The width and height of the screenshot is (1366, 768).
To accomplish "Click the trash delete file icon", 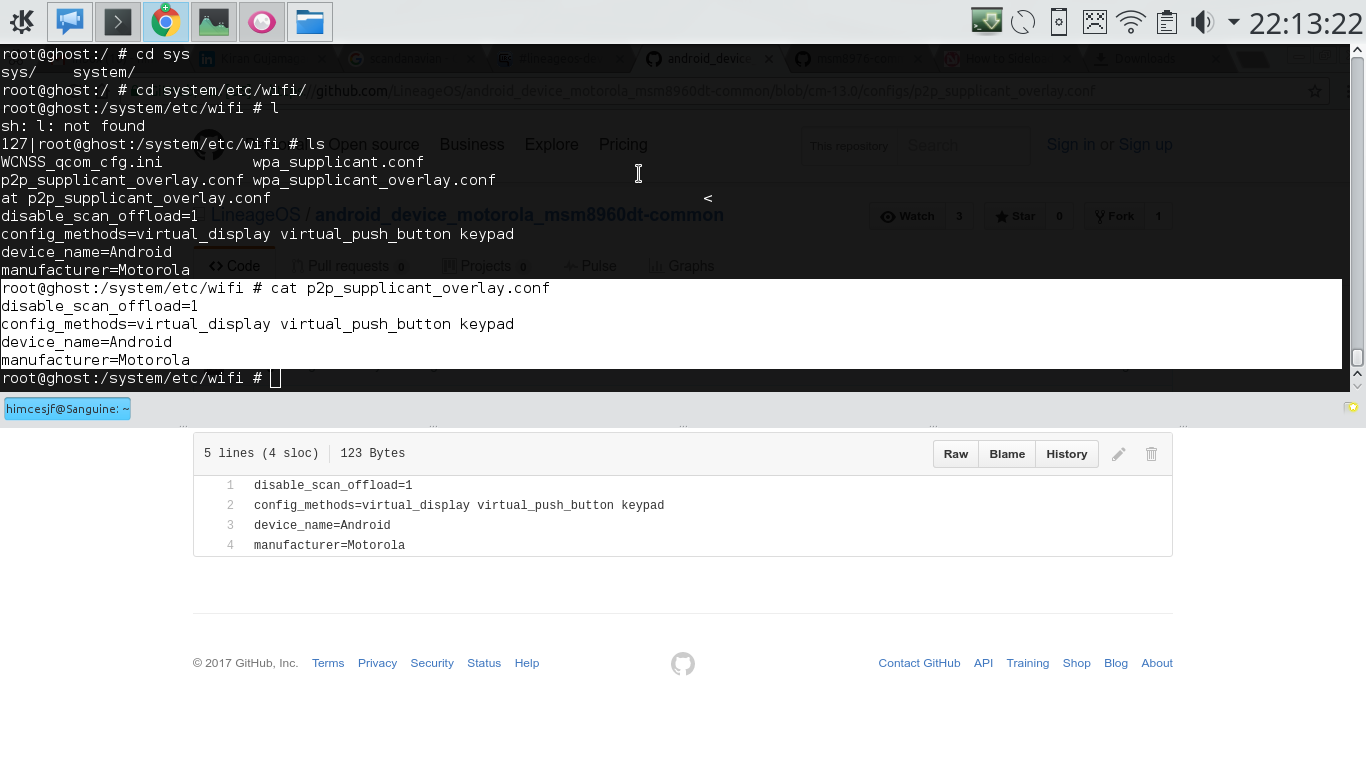I will pos(1151,454).
